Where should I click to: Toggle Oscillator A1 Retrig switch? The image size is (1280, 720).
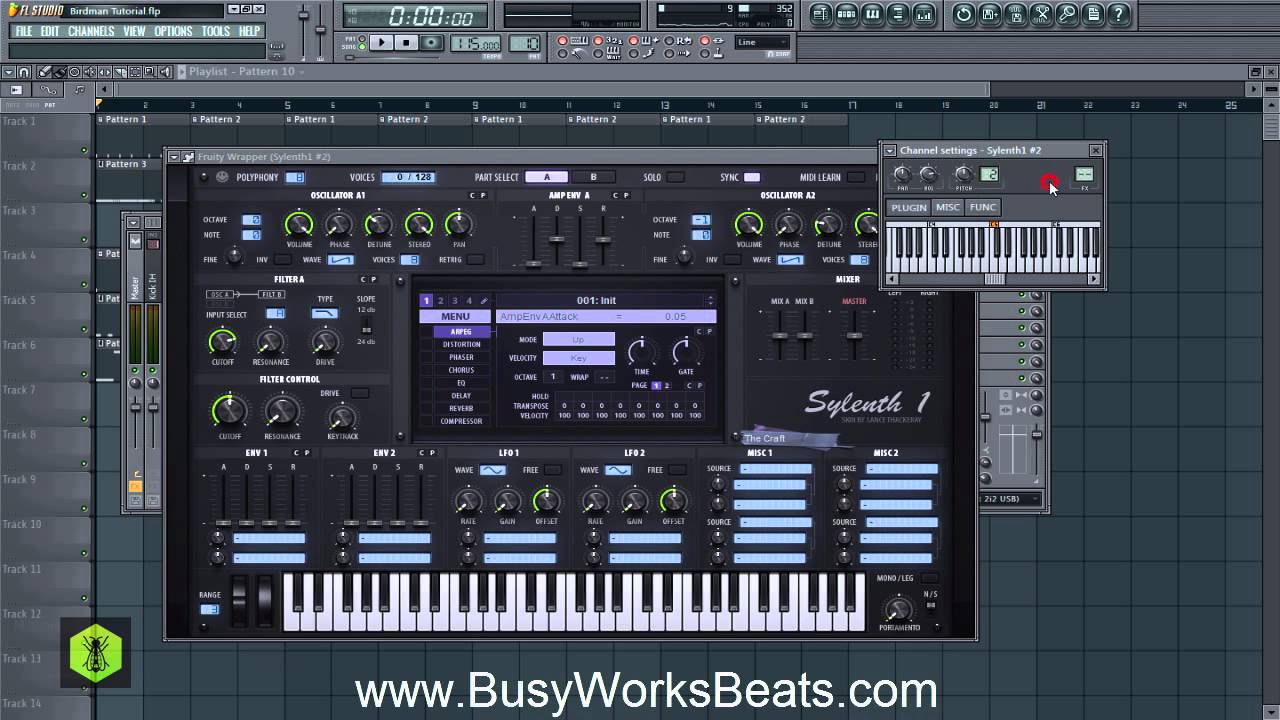click(475, 260)
